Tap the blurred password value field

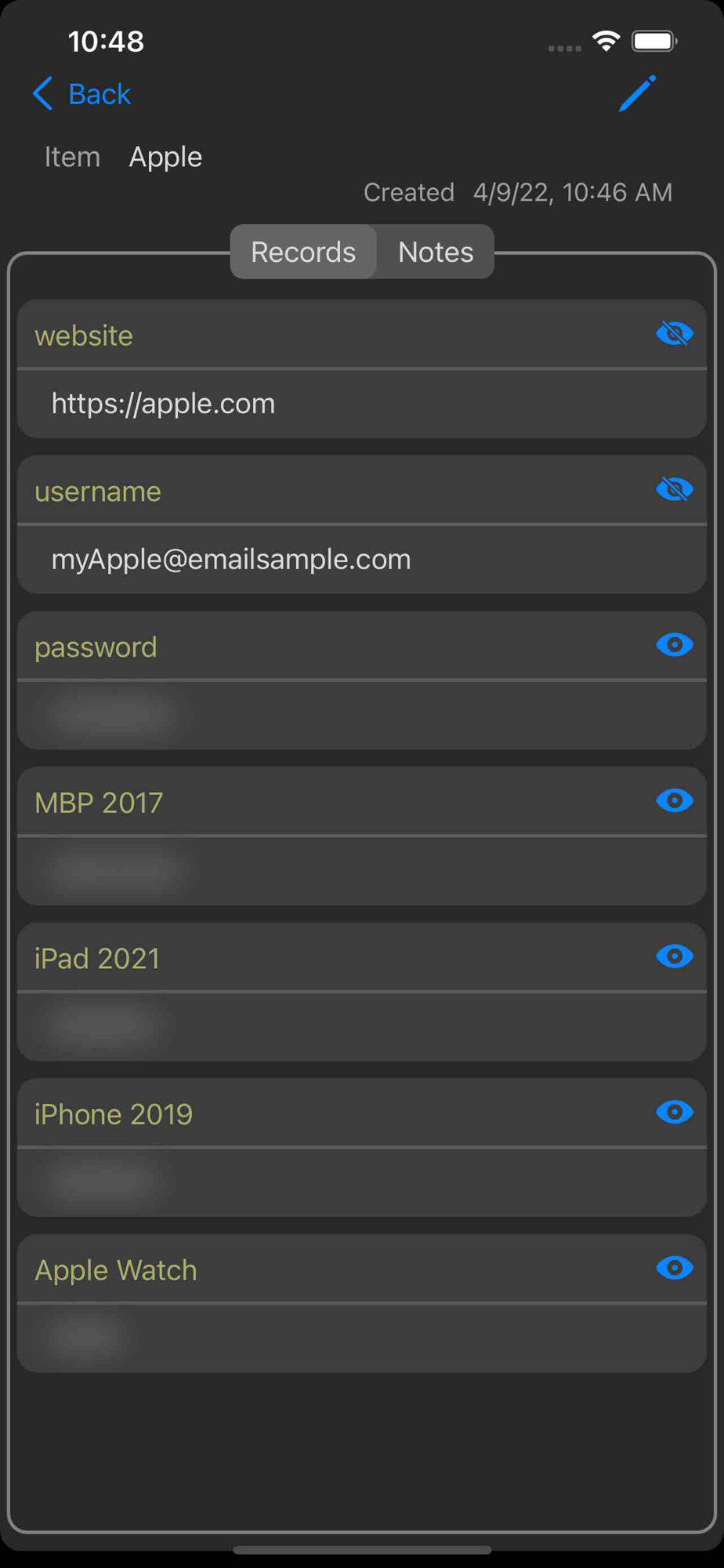pyautogui.click(x=362, y=715)
